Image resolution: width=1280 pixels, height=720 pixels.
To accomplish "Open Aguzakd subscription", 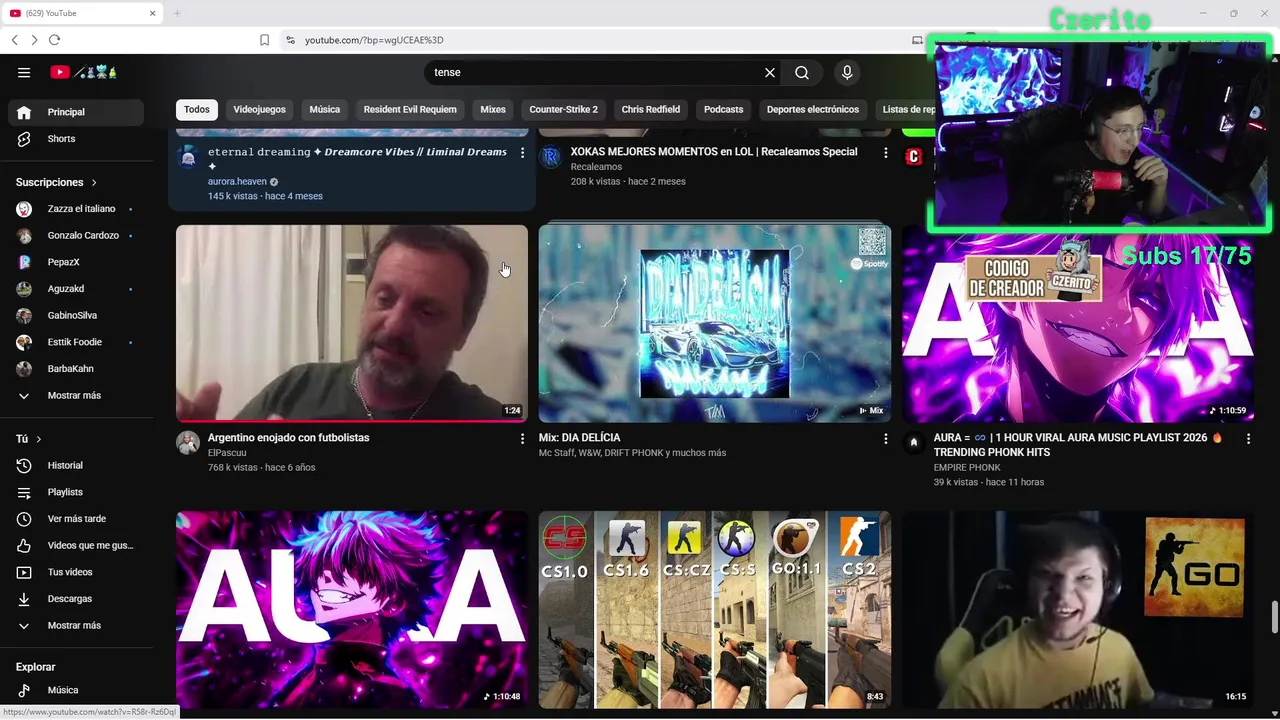I will click(x=76, y=289).
